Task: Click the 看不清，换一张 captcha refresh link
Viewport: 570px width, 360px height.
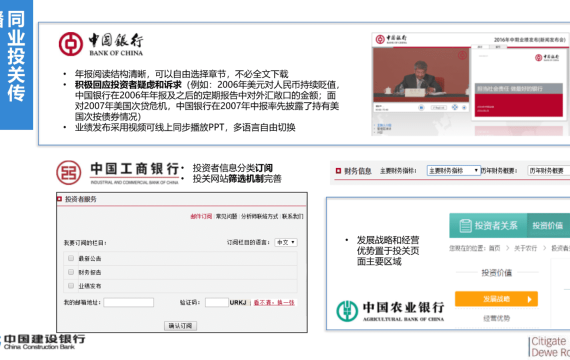Action: click(274, 303)
